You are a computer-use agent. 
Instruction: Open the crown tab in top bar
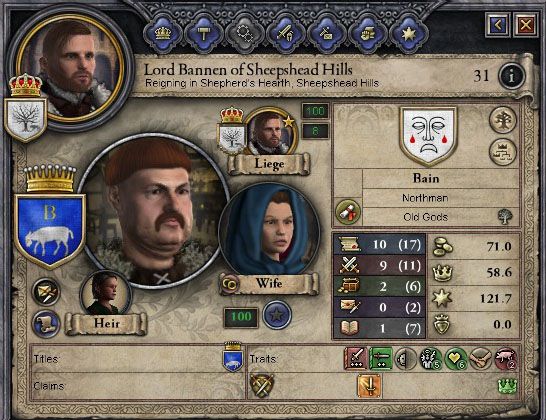pos(163,34)
